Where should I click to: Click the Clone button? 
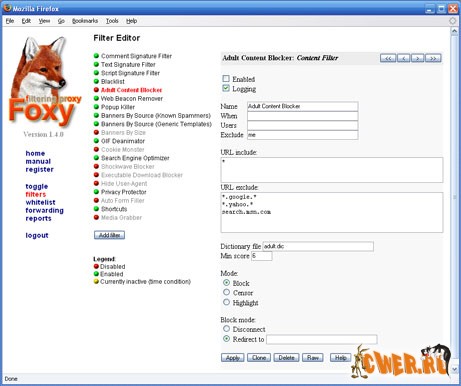click(259, 358)
